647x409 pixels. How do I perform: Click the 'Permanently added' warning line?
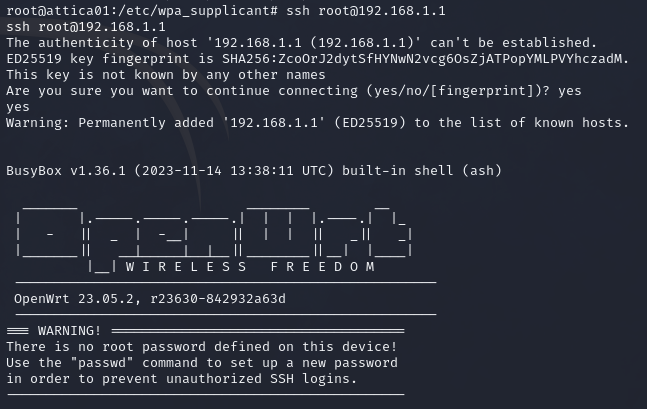[x=317, y=123]
